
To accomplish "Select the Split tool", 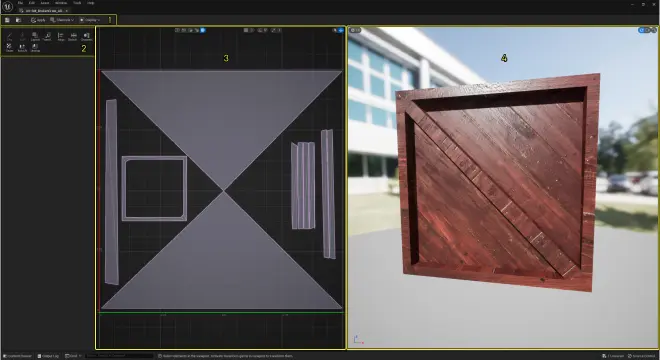I will [x=22, y=37].
